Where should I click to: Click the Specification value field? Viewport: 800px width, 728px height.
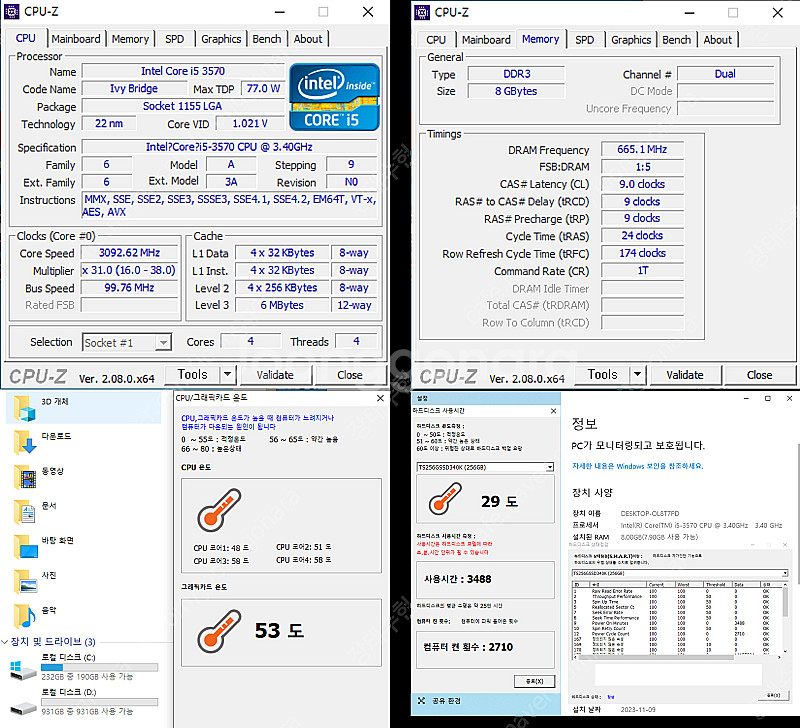[x=229, y=147]
